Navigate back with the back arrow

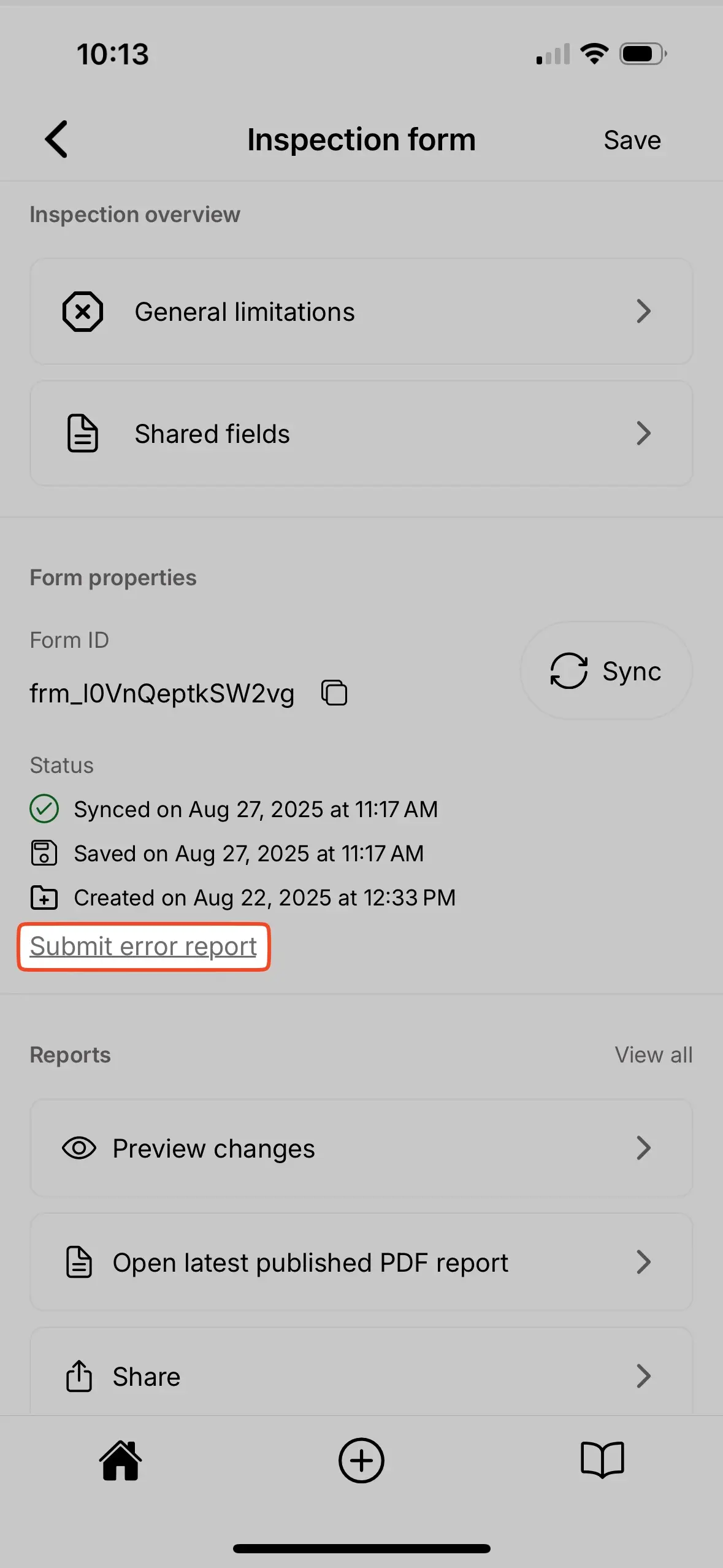56,139
